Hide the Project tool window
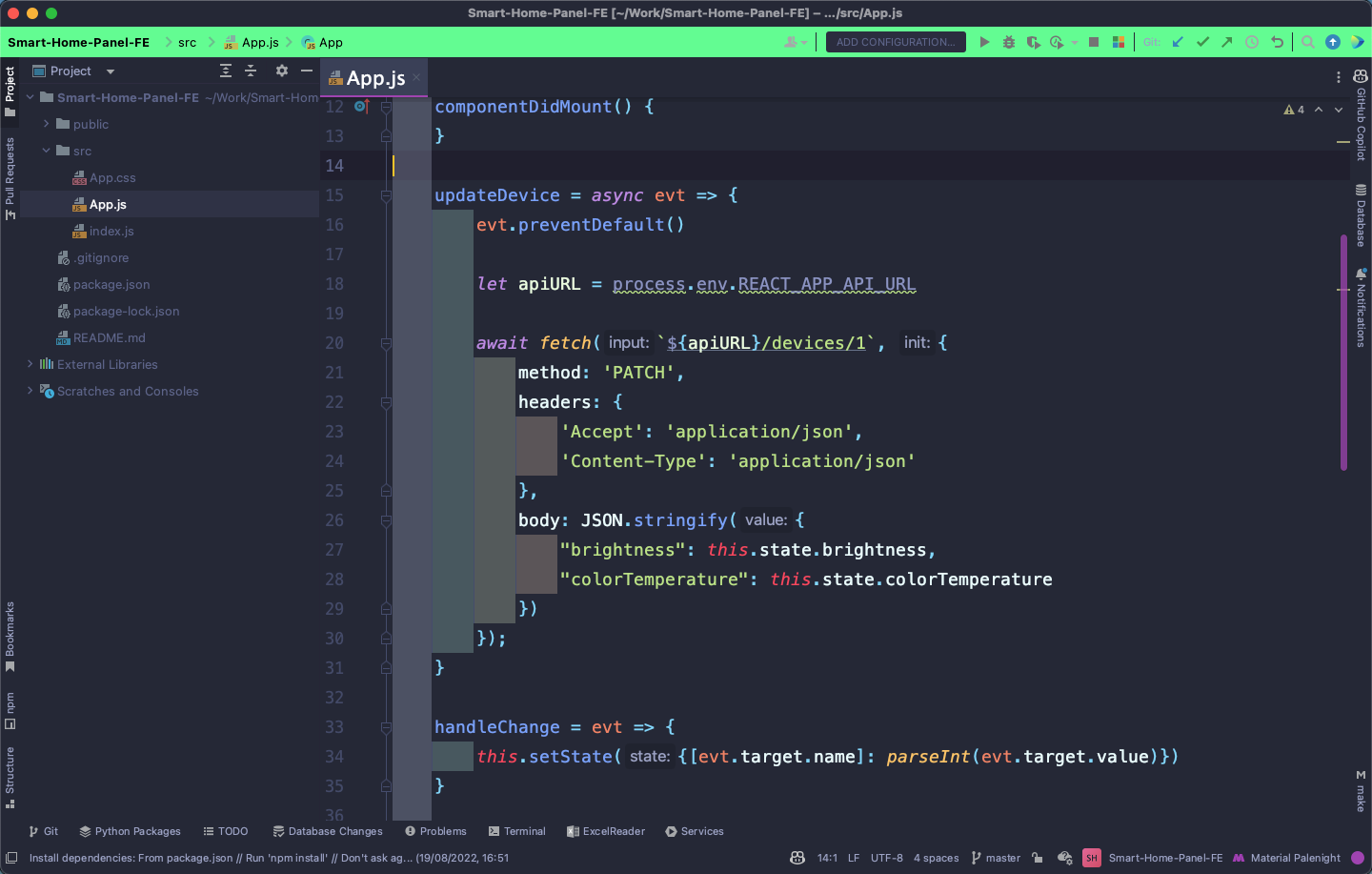The height and width of the screenshot is (874, 1372). (306, 71)
